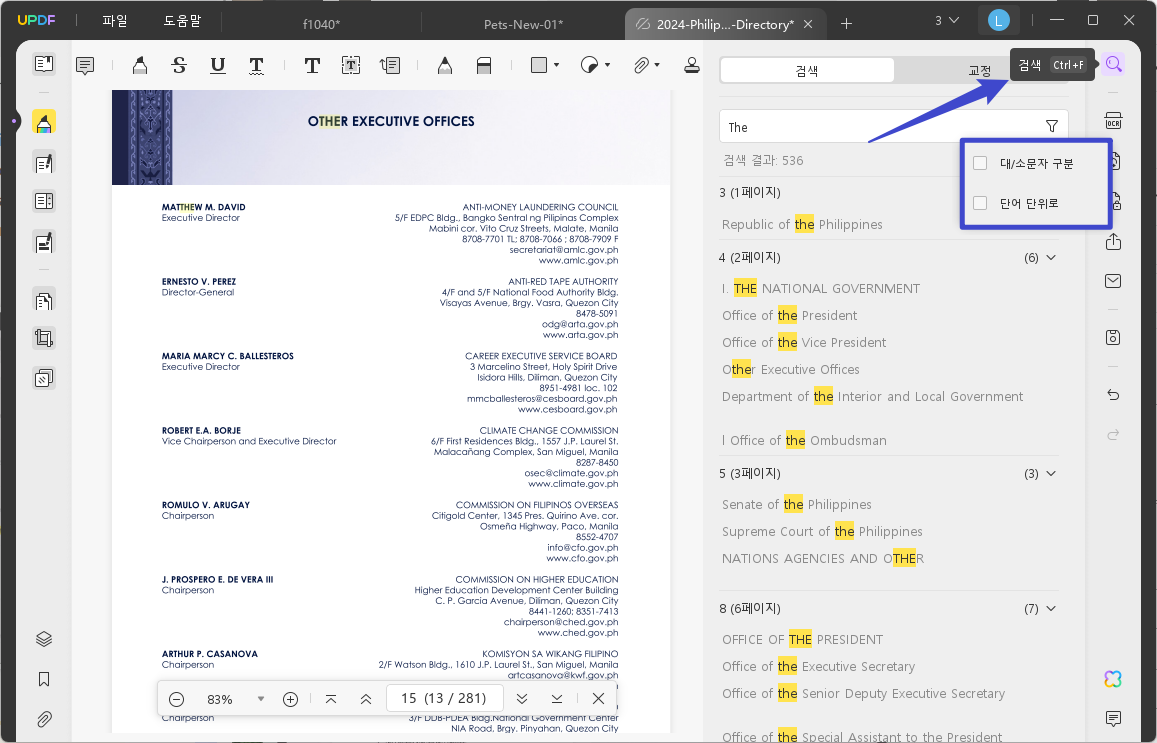Select the underline text tool
The image size is (1157, 743).
coord(218,66)
